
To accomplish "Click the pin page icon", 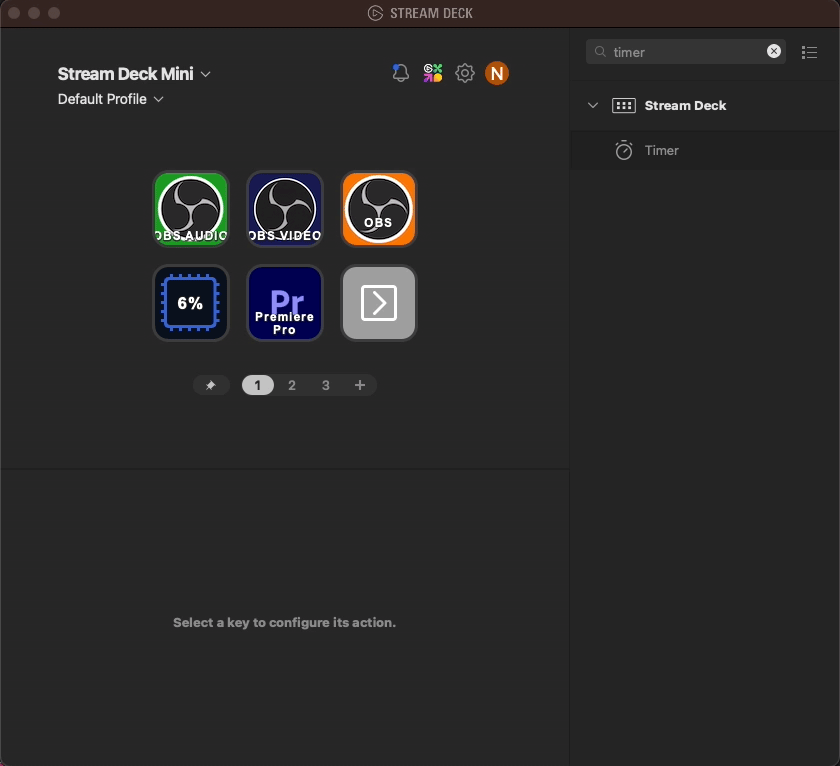I will [211, 385].
